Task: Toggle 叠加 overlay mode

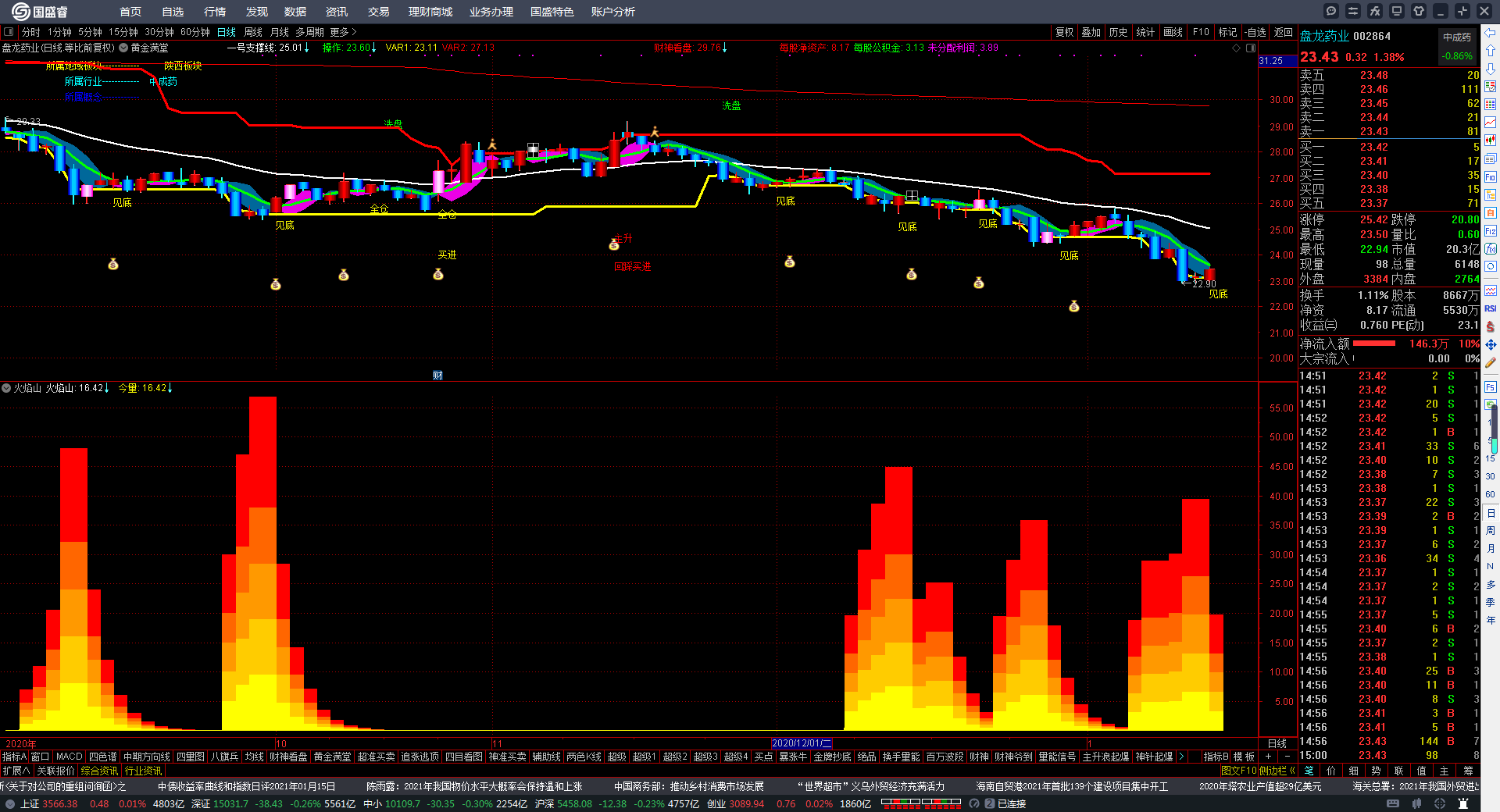Action: click(1091, 32)
